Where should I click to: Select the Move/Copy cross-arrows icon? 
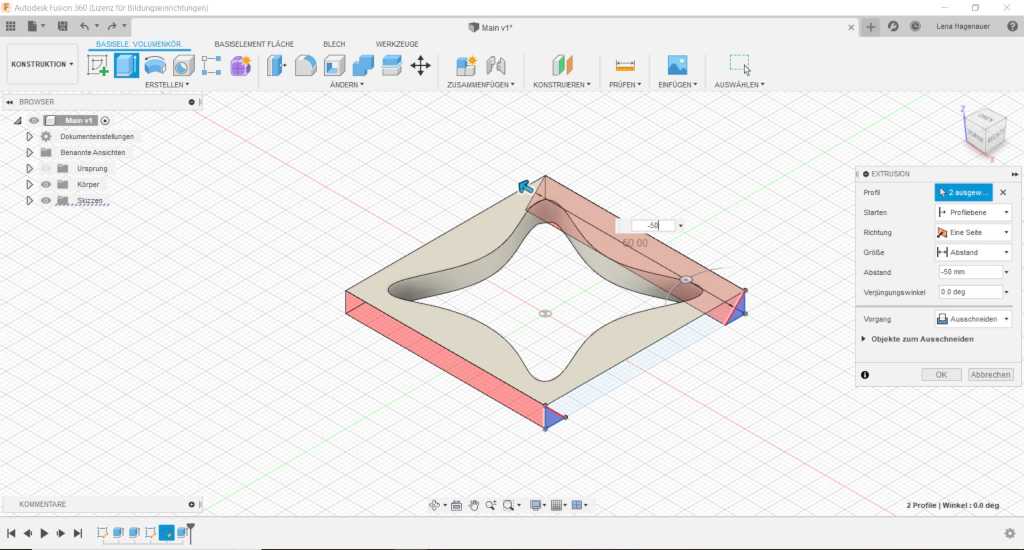point(421,65)
